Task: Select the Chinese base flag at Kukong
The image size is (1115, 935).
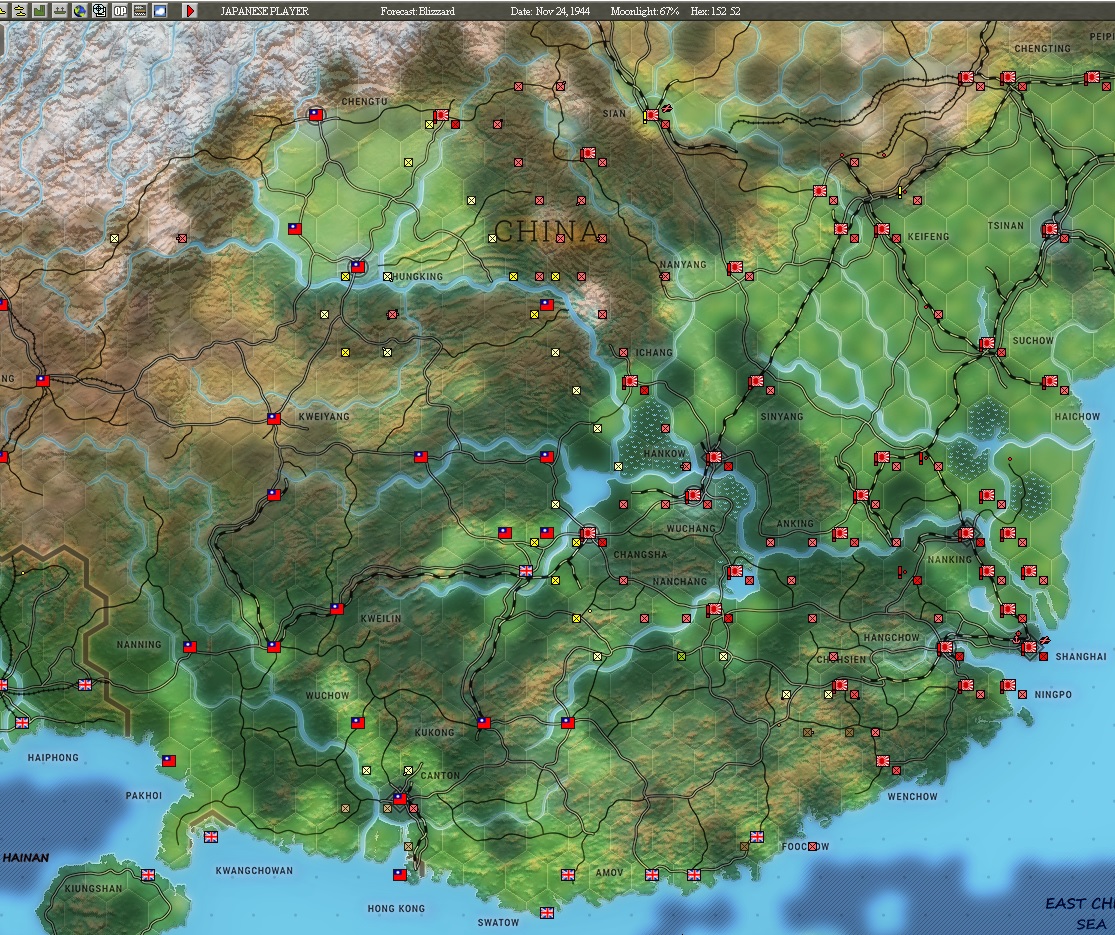Action: click(484, 722)
